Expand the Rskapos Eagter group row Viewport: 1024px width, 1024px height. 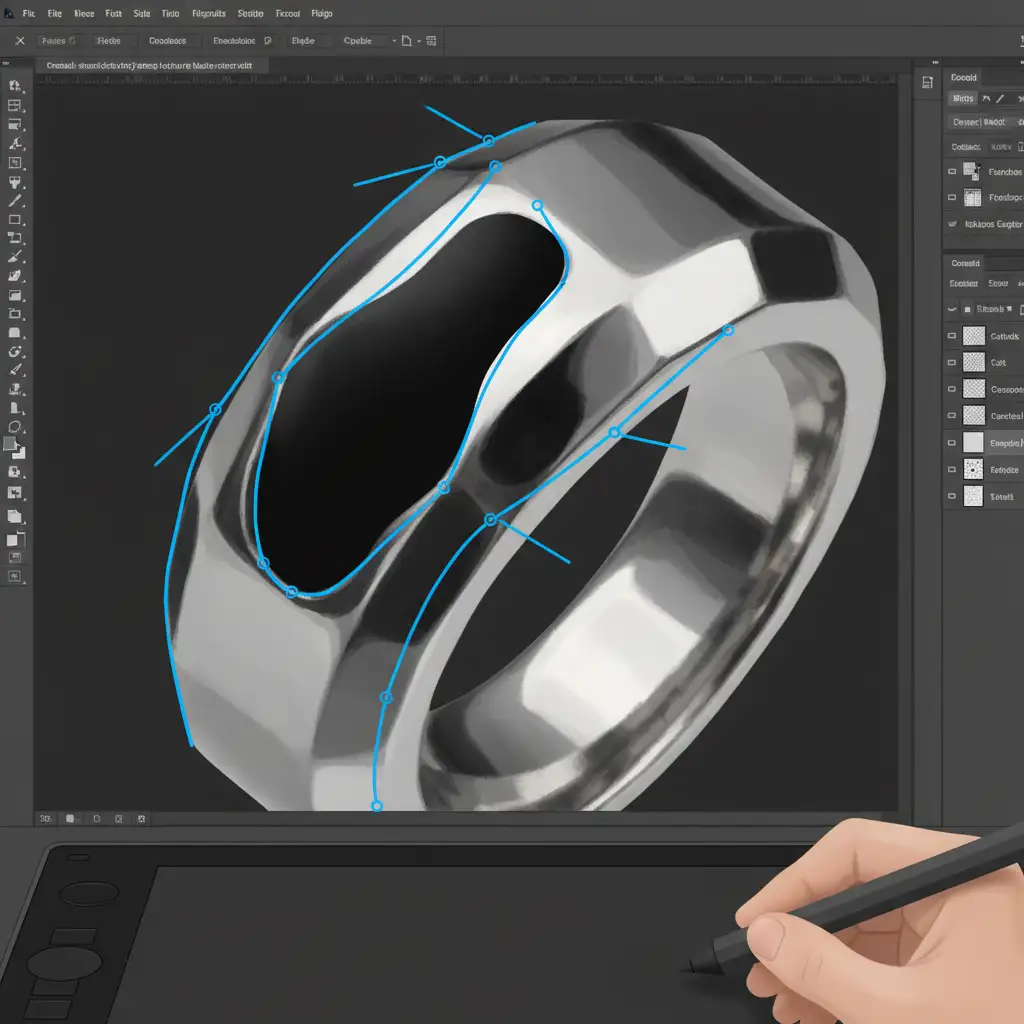pyautogui.click(x=952, y=224)
